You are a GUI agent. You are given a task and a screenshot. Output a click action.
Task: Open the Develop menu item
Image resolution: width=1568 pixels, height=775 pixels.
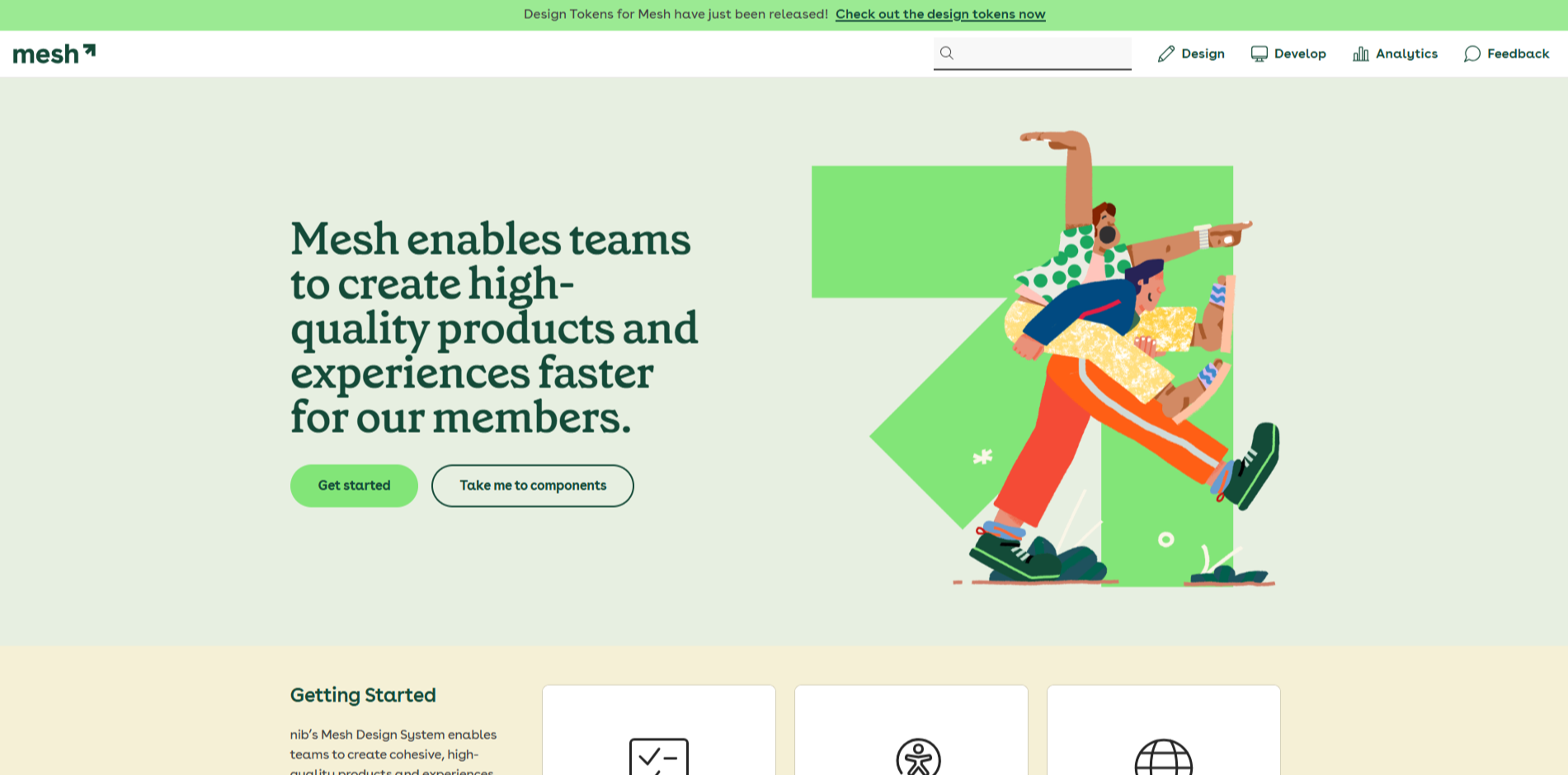1288,54
